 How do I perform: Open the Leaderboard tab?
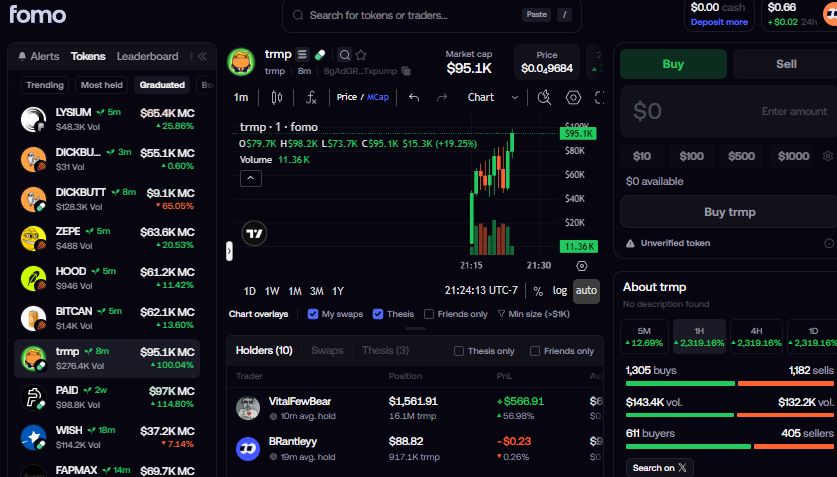[x=147, y=56]
